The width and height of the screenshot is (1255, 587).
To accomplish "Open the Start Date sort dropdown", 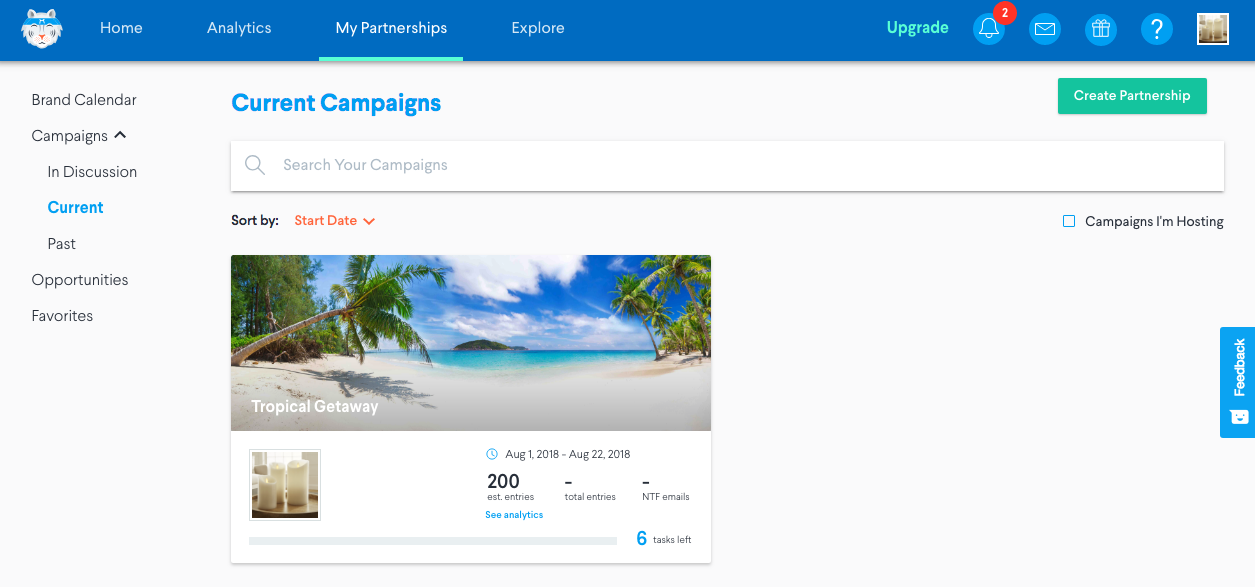I will (x=334, y=221).
